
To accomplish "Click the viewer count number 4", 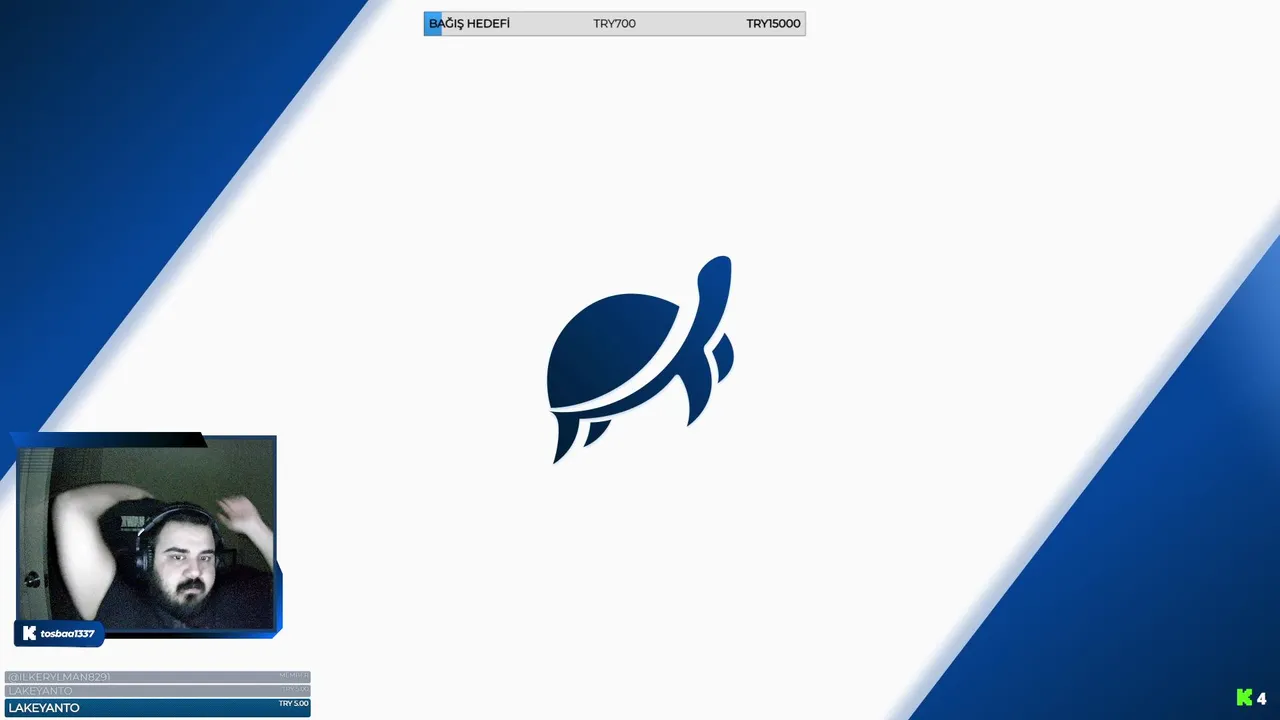I will click(1262, 698).
